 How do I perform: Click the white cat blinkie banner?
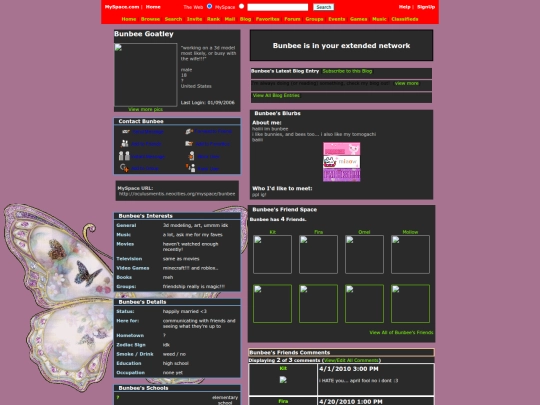tap(342, 162)
